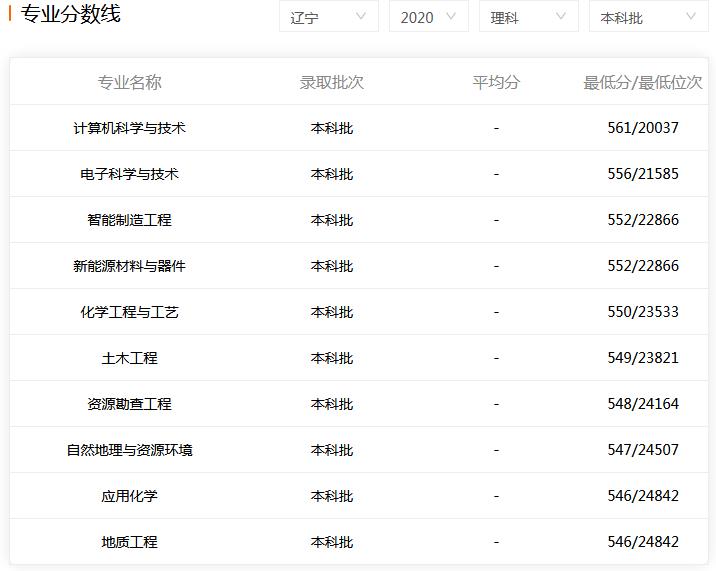Select the 应用化学 major name
The image size is (716, 571).
click(x=130, y=496)
